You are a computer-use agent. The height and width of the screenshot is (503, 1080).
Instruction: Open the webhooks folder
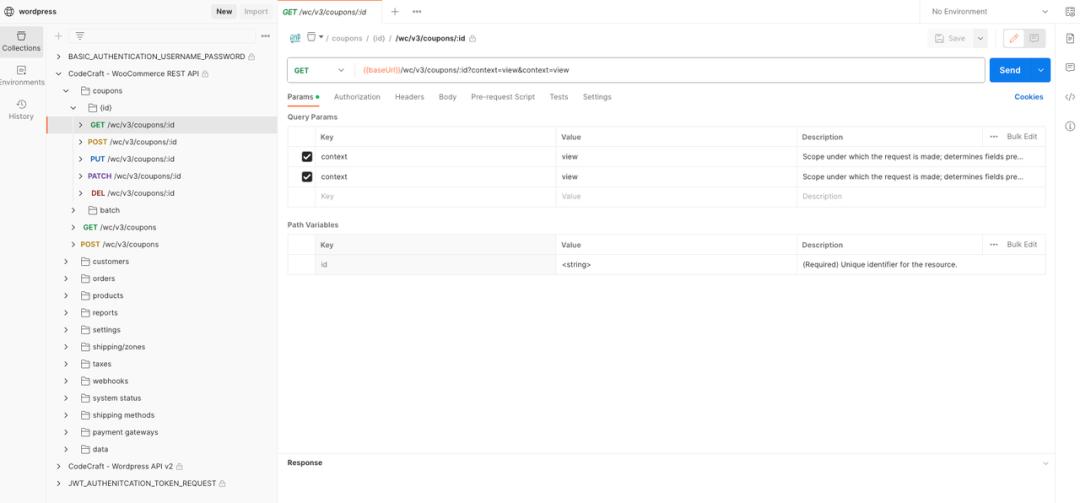(110, 381)
